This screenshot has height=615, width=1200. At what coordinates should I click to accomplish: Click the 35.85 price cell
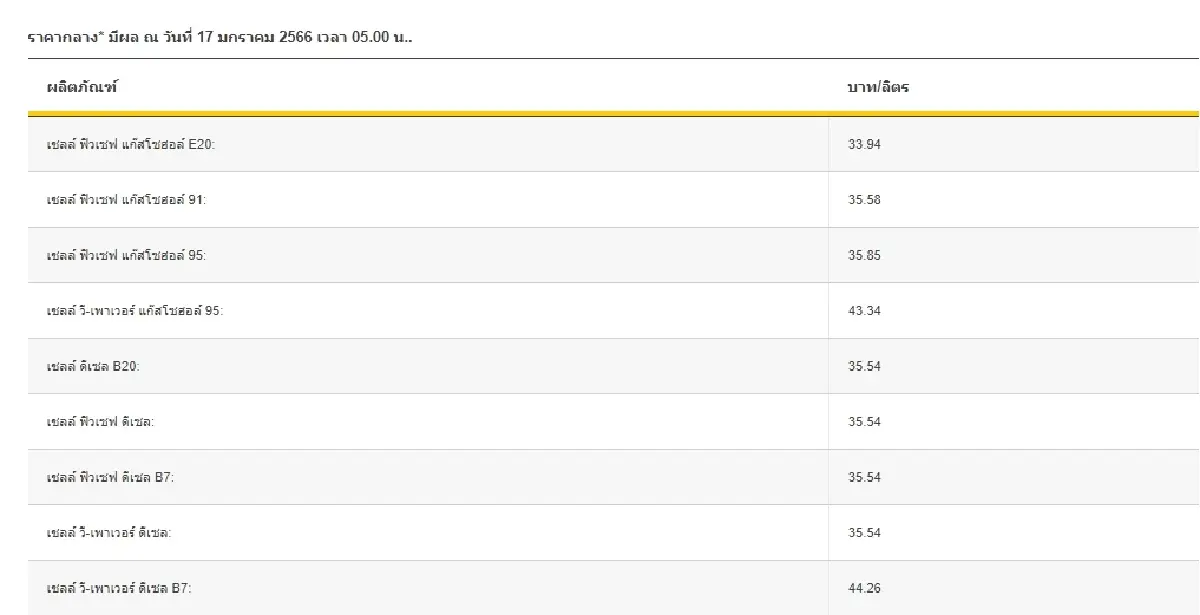click(x=864, y=255)
